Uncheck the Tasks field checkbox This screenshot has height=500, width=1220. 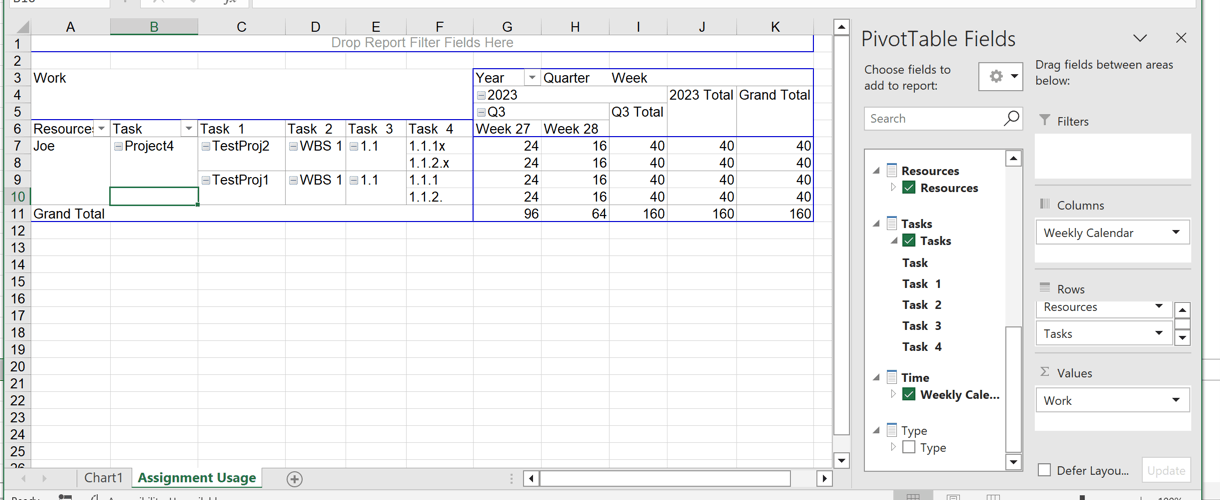click(909, 241)
